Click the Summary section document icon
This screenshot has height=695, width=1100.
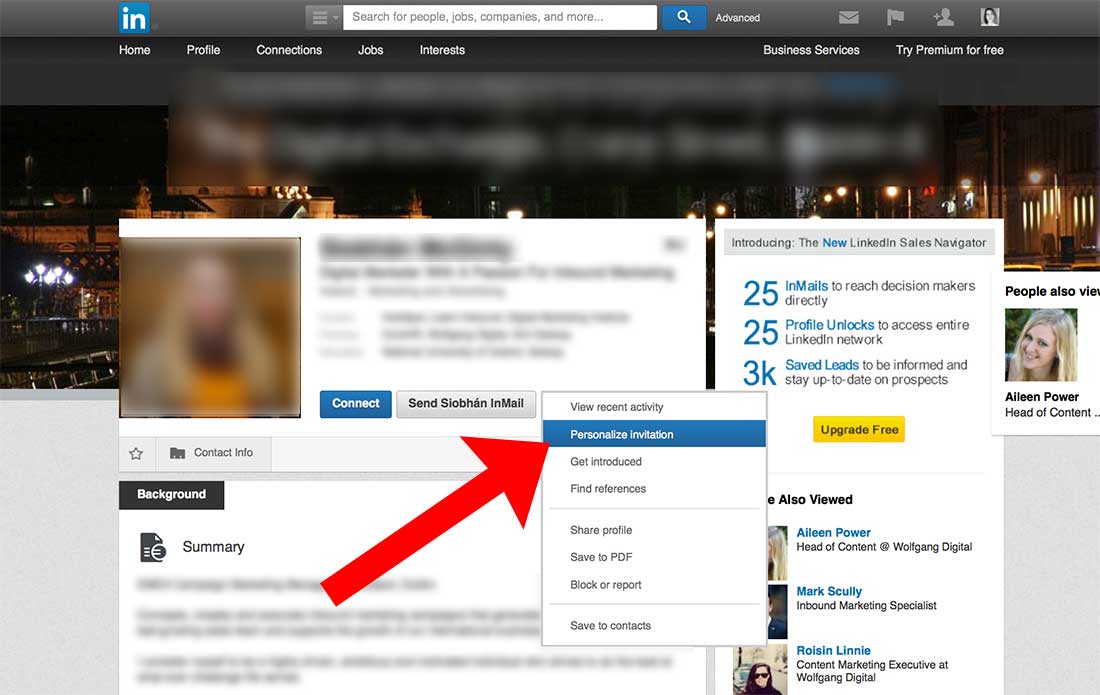click(x=153, y=546)
